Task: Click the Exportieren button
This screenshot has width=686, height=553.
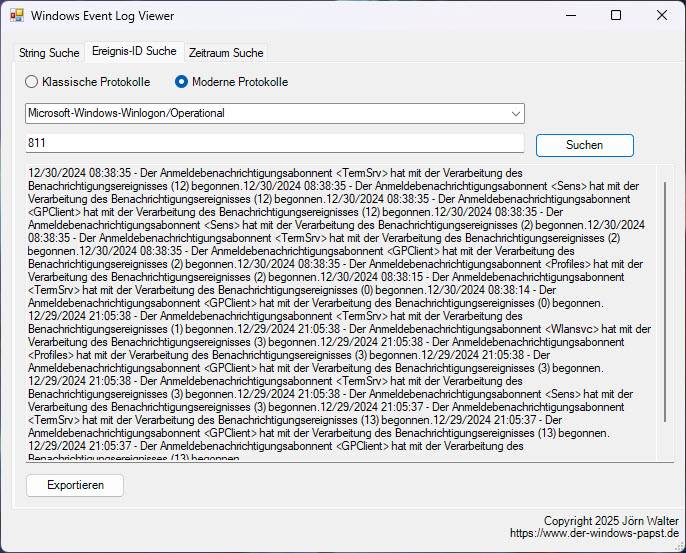Action: [x=75, y=485]
